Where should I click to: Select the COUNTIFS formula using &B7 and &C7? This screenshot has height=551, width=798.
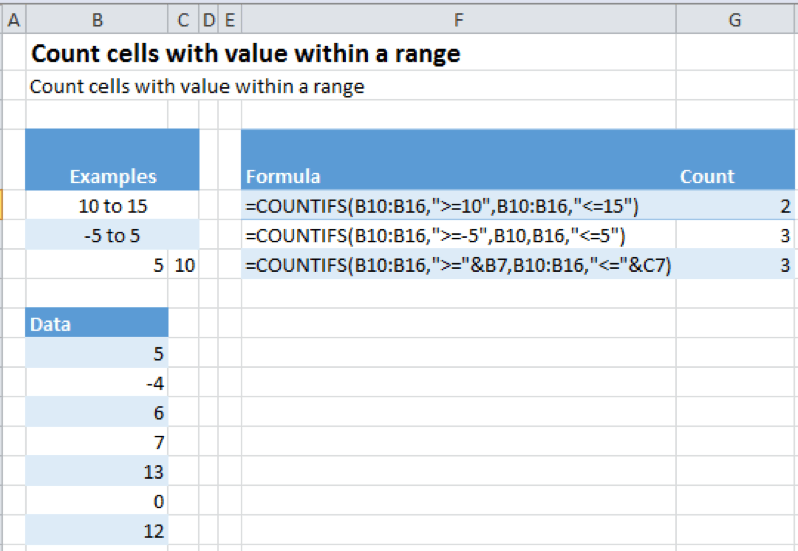[x=458, y=266]
